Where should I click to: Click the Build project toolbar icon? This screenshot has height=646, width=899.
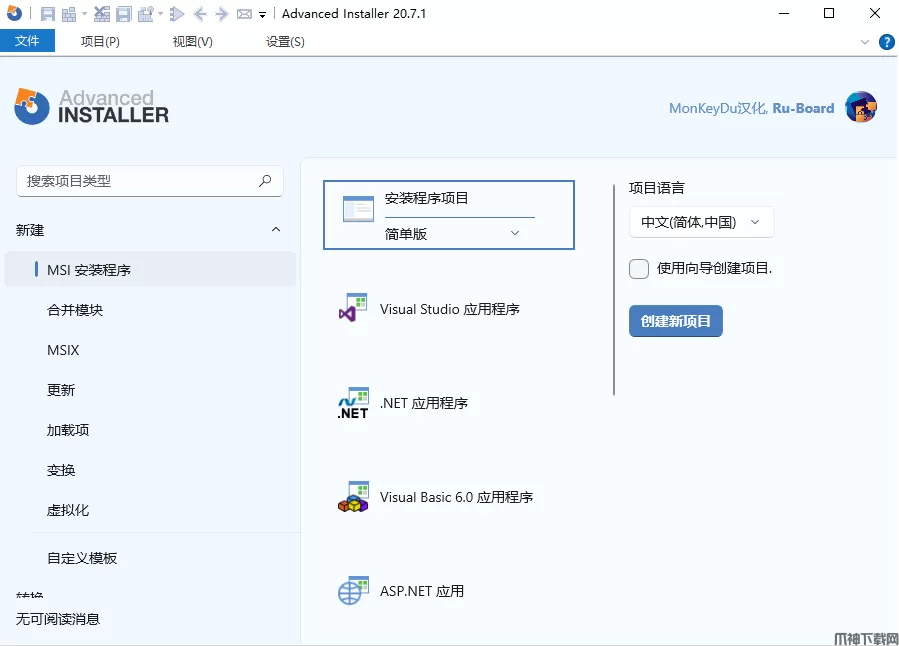coord(69,14)
